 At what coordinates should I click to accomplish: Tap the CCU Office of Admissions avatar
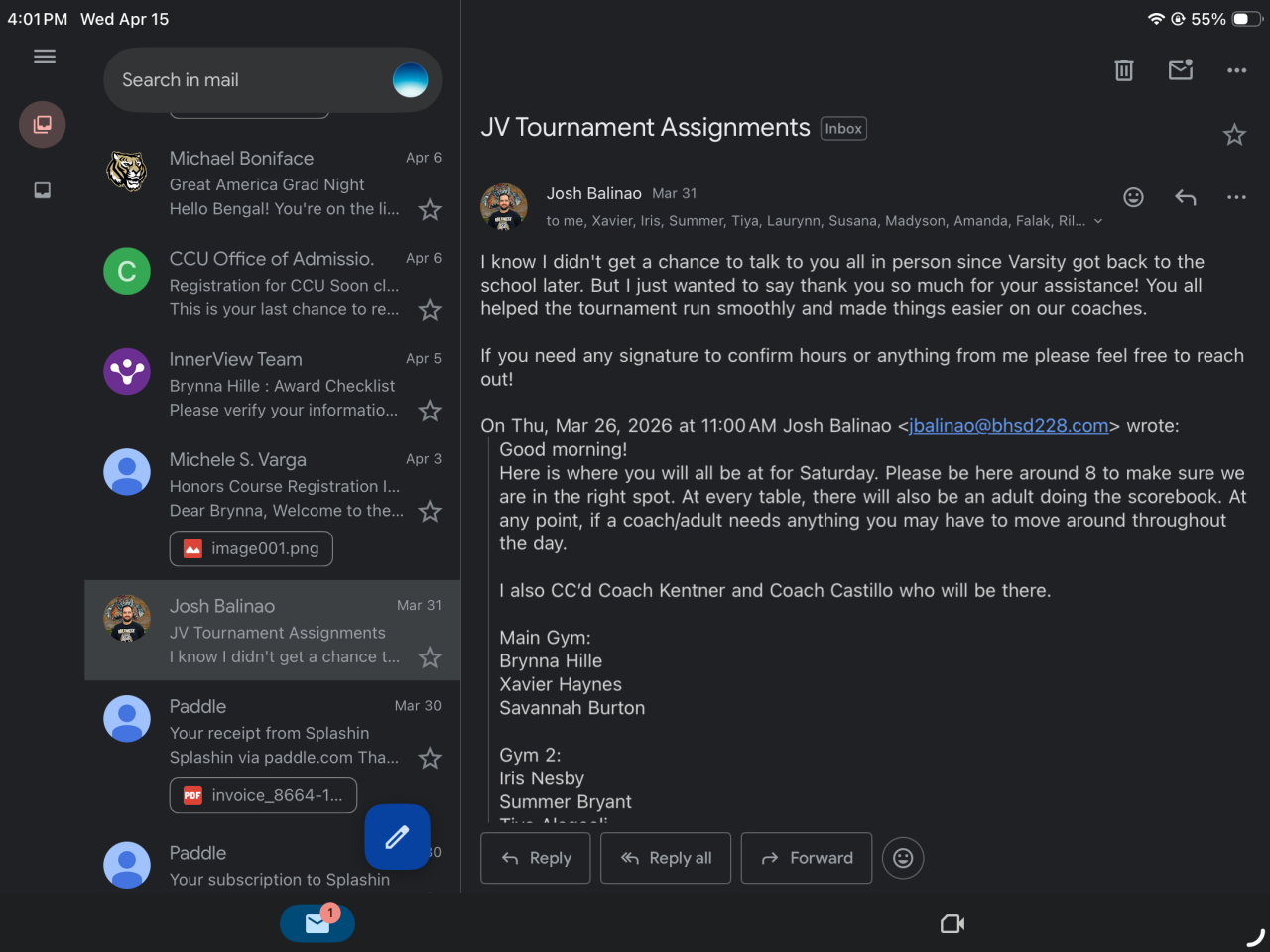click(x=127, y=271)
